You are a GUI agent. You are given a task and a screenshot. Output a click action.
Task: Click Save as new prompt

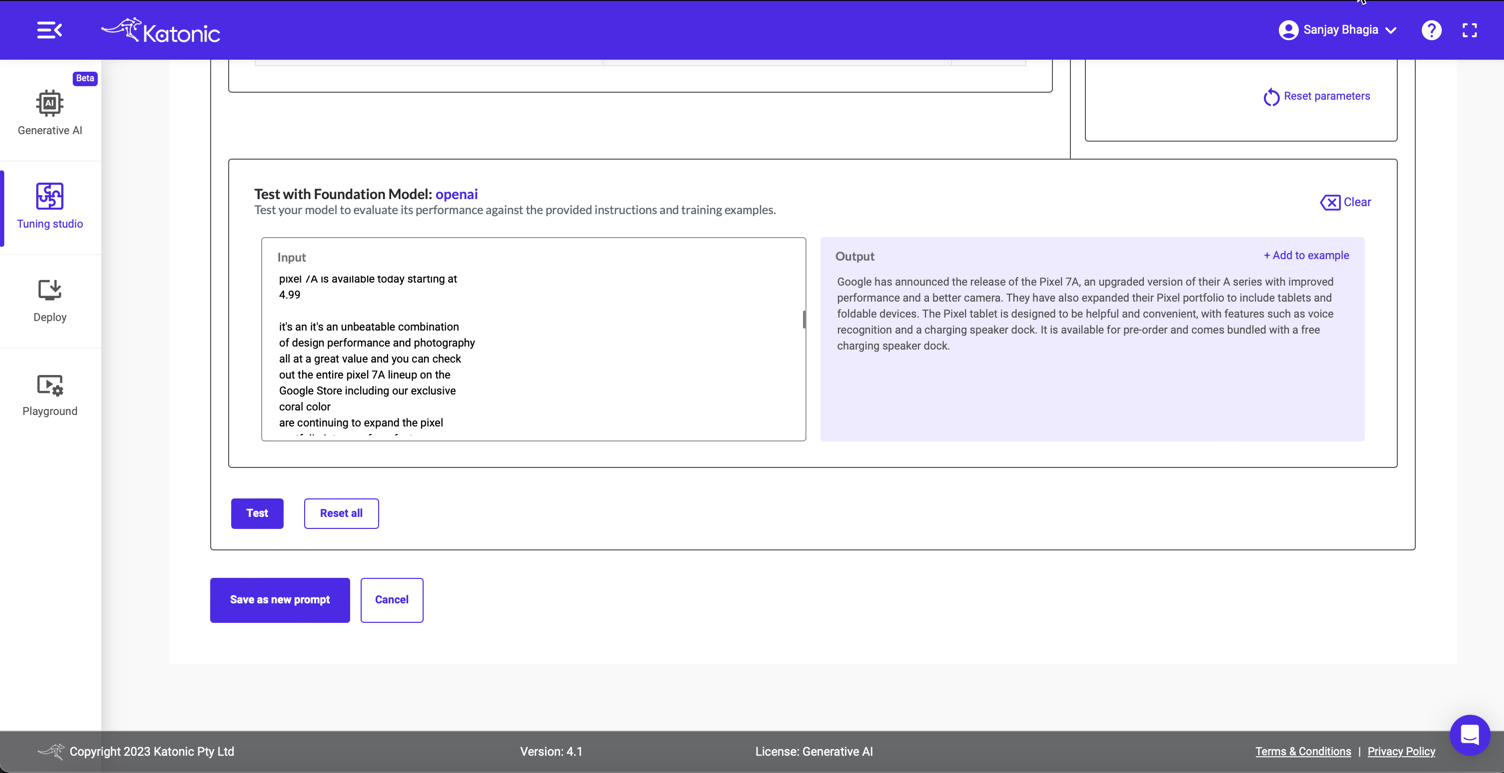click(280, 600)
